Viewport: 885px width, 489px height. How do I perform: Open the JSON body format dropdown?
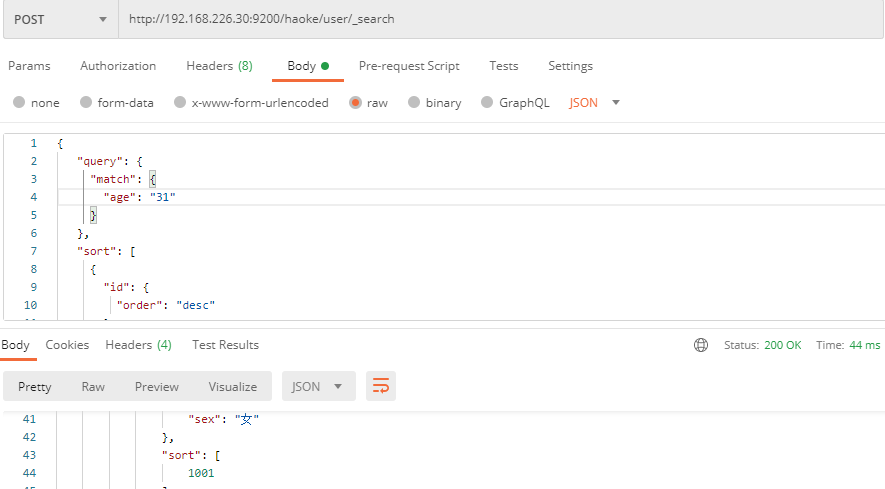coord(595,103)
